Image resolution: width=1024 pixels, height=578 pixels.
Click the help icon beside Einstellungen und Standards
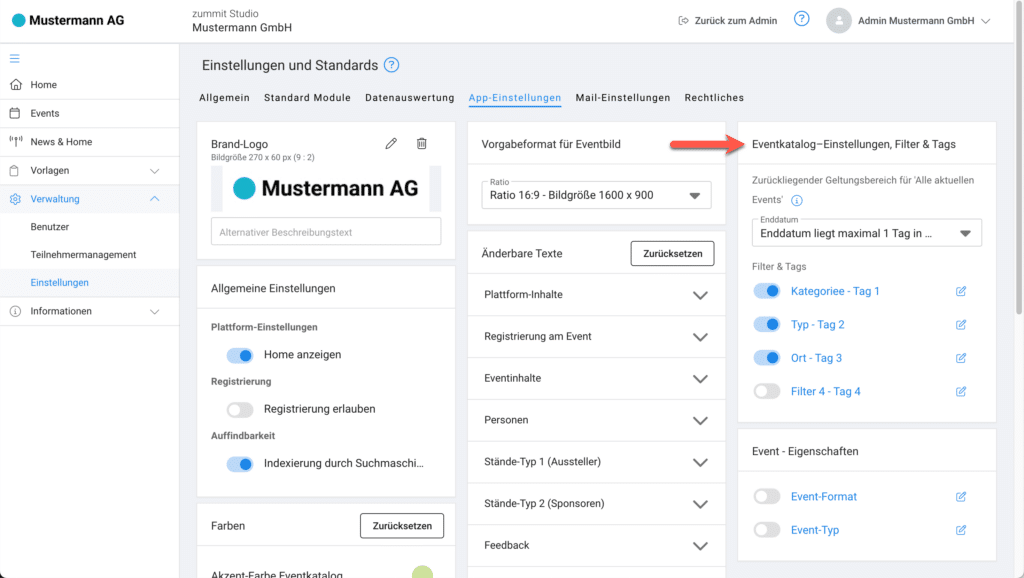(x=391, y=65)
